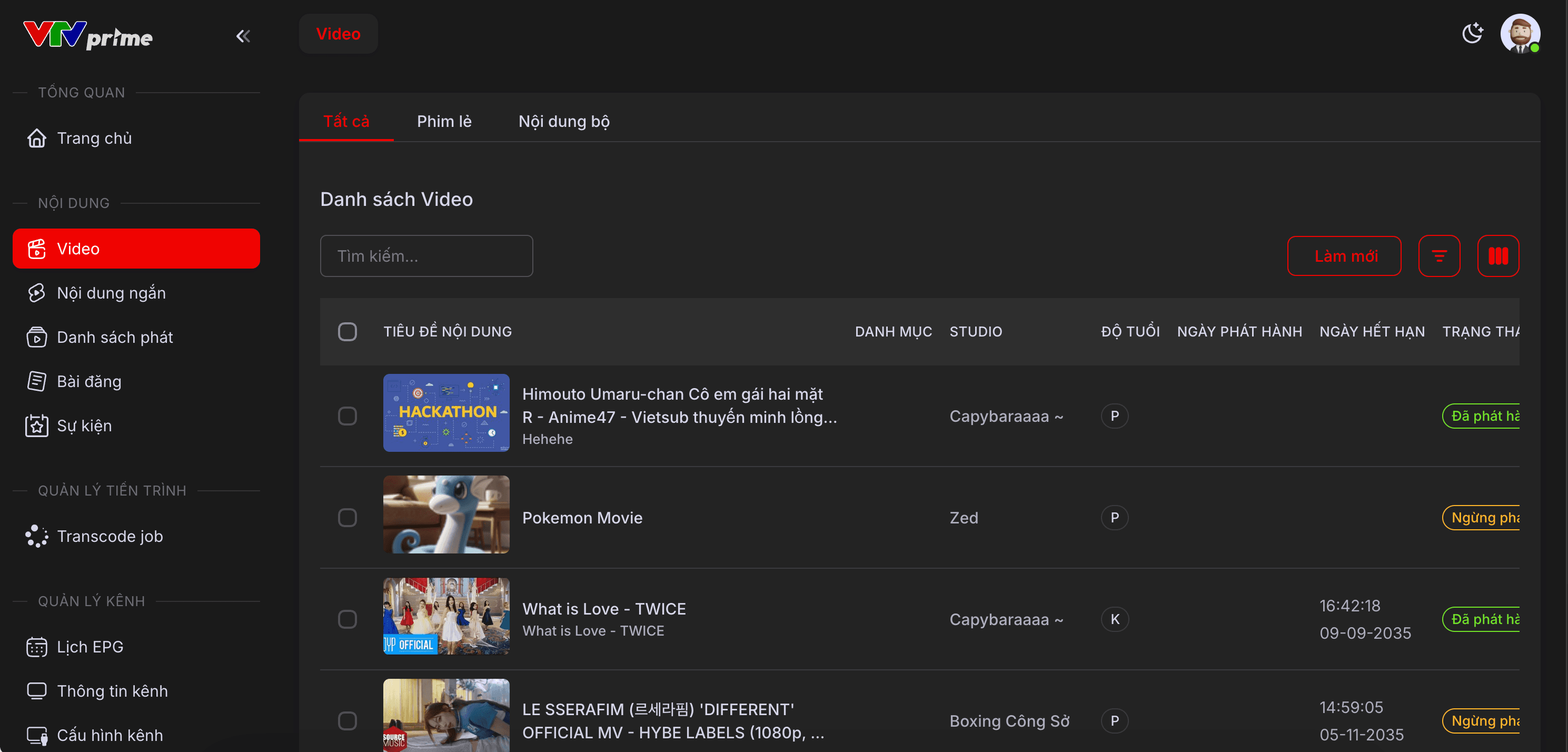
Task: Open Thông tin kênh channel info
Action: tap(112, 691)
